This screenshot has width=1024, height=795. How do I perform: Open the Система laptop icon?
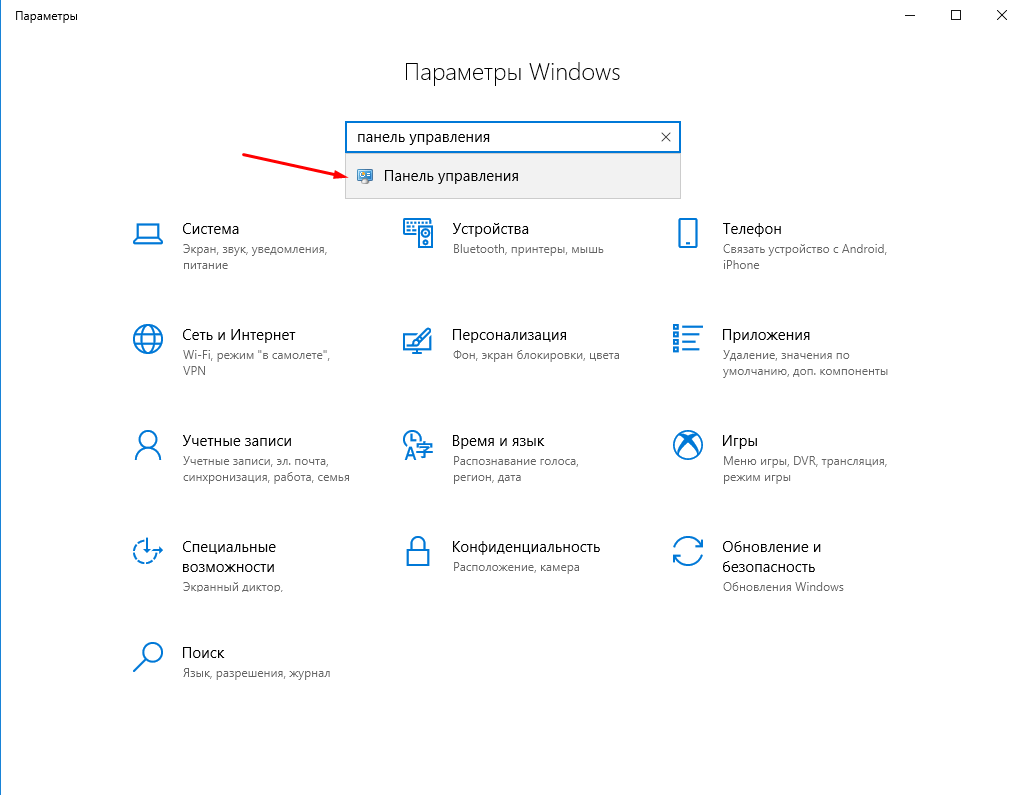click(148, 234)
